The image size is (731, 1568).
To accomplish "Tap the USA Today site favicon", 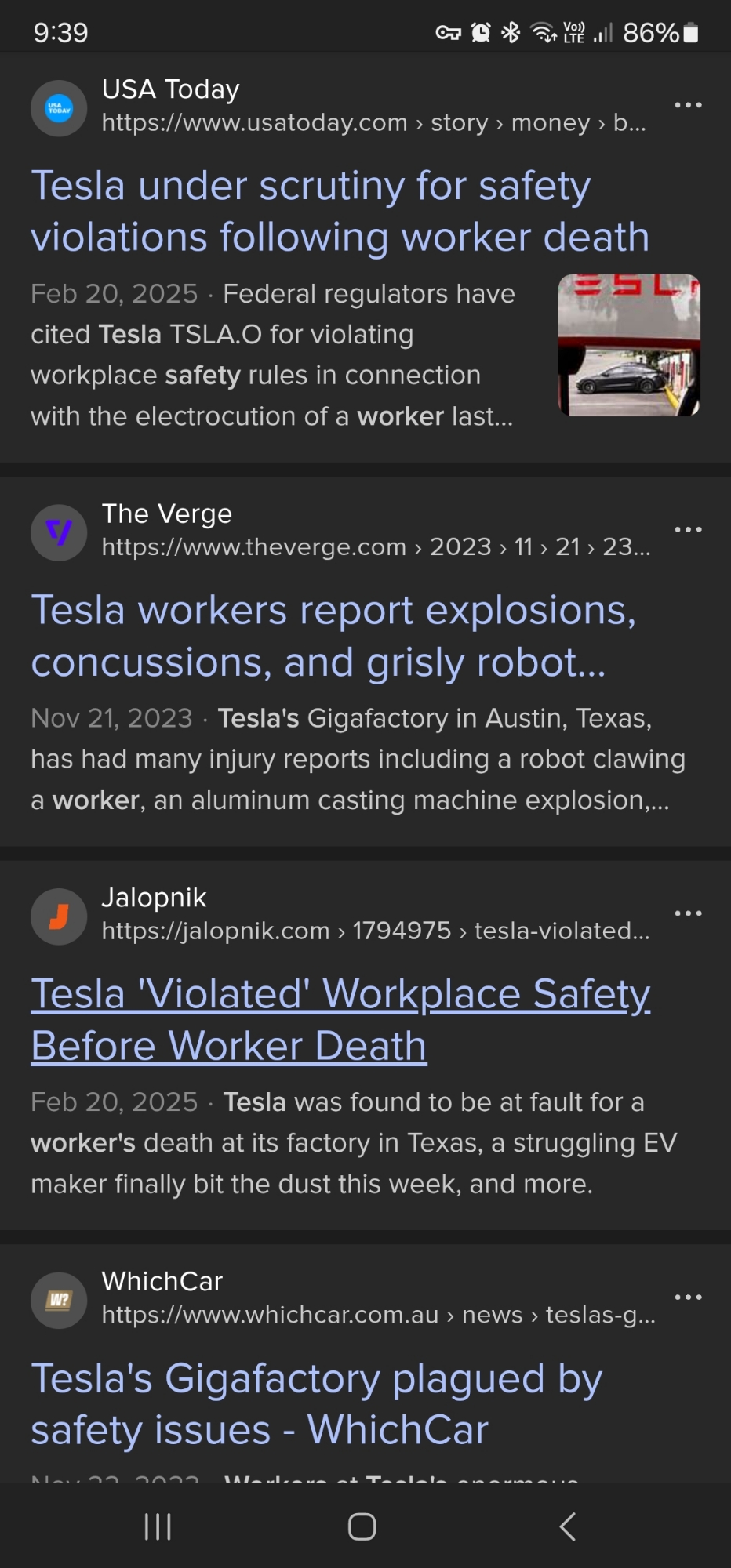I will pyautogui.click(x=59, y=108).
